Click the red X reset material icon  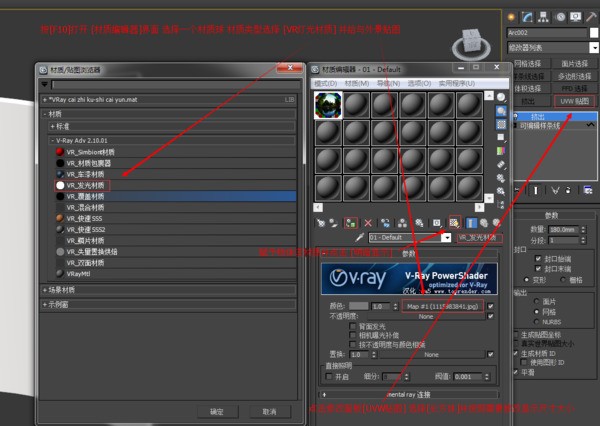tap(368, 222)
